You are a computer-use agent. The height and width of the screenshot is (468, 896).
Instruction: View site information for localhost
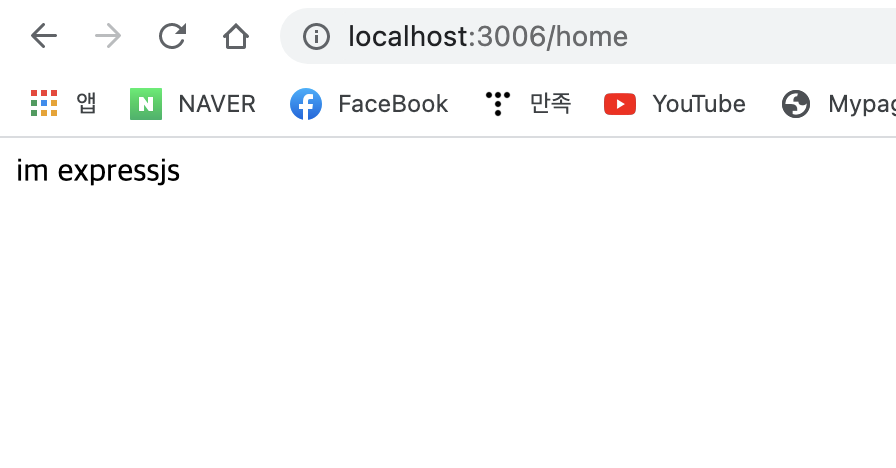316,37
